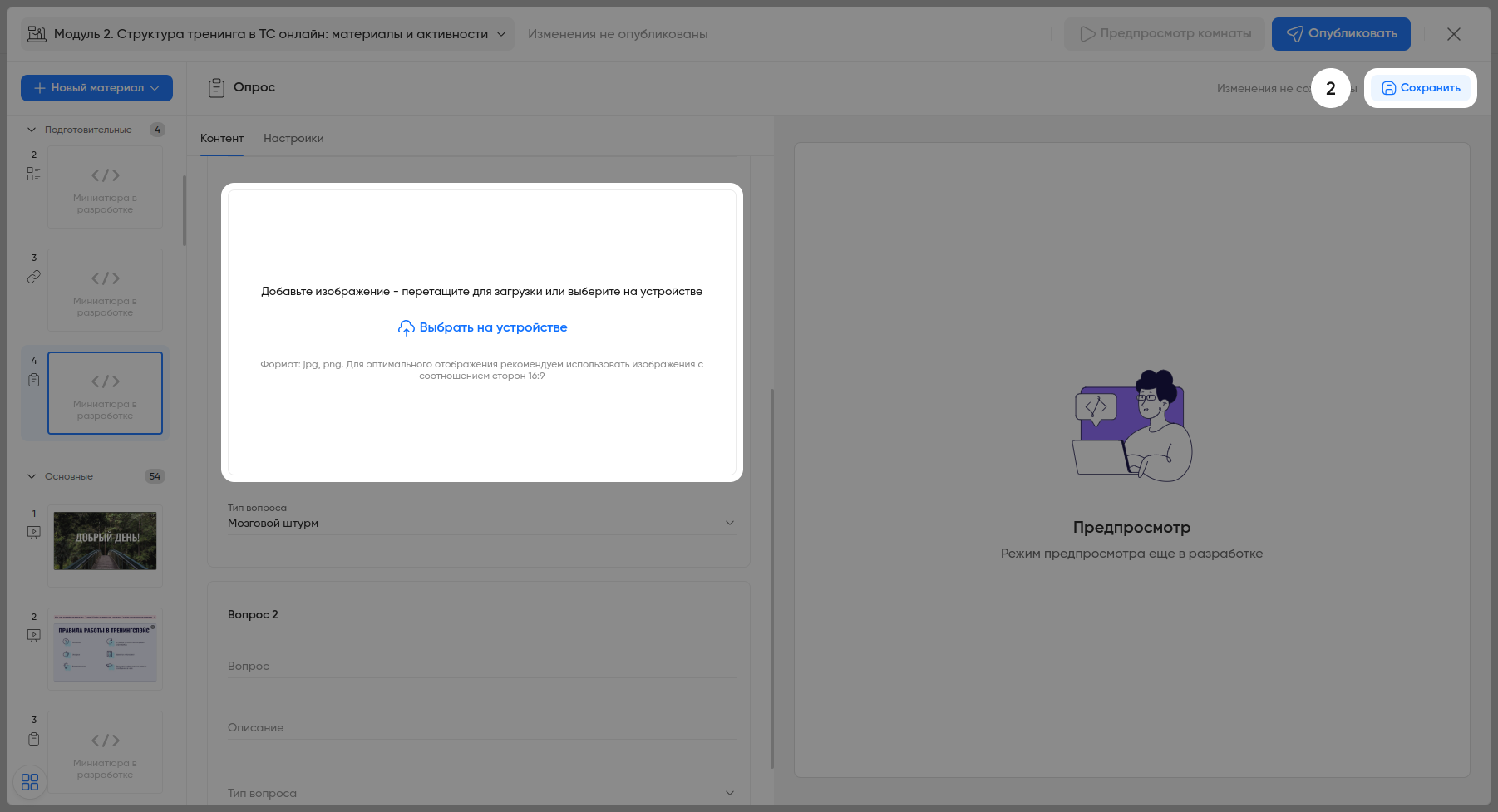Click the survey clipboard icon beside Опрос
Screen dimensions: 1498x812
tap(216, 88)
